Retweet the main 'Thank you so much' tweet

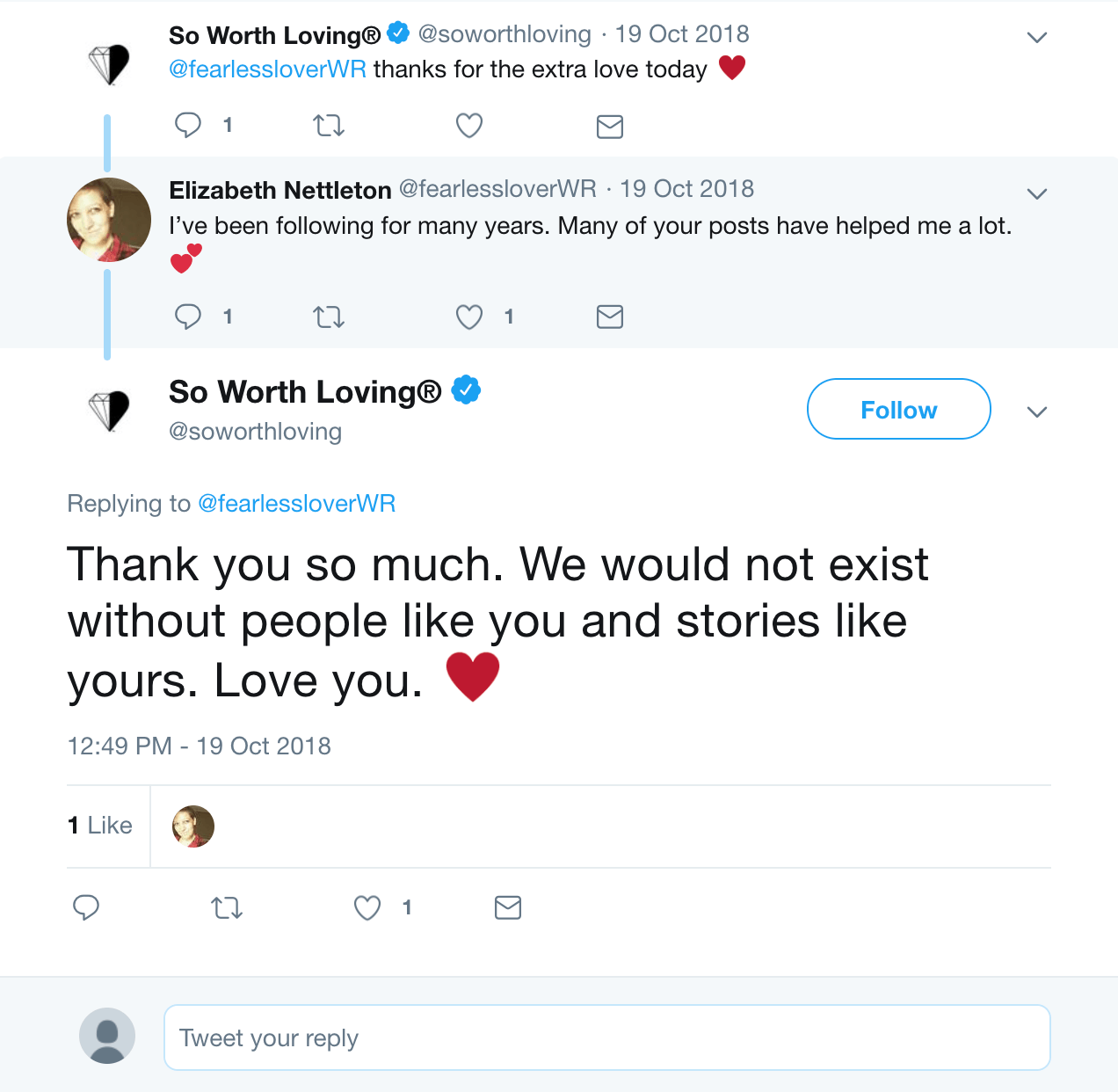[227, 907]
